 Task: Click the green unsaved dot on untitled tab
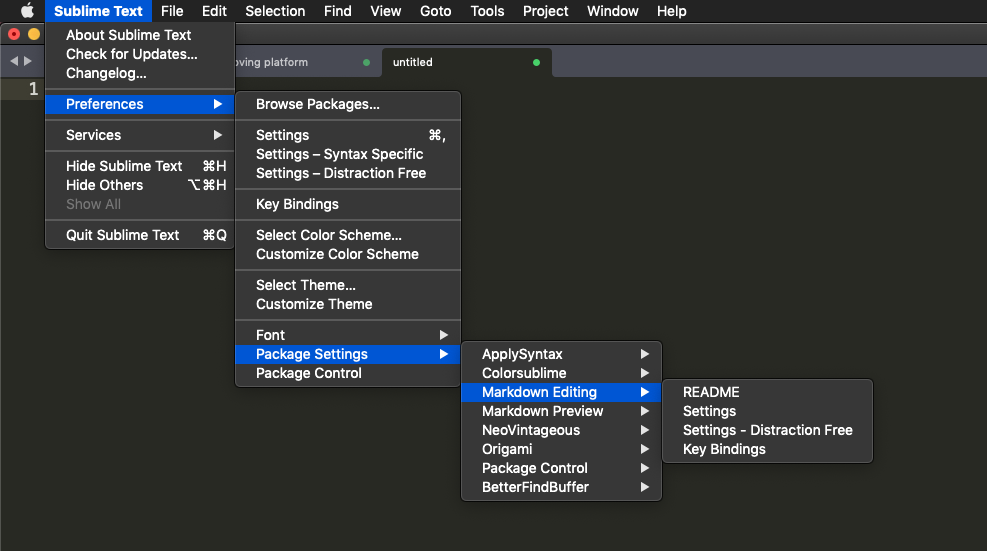coord(536,62)
